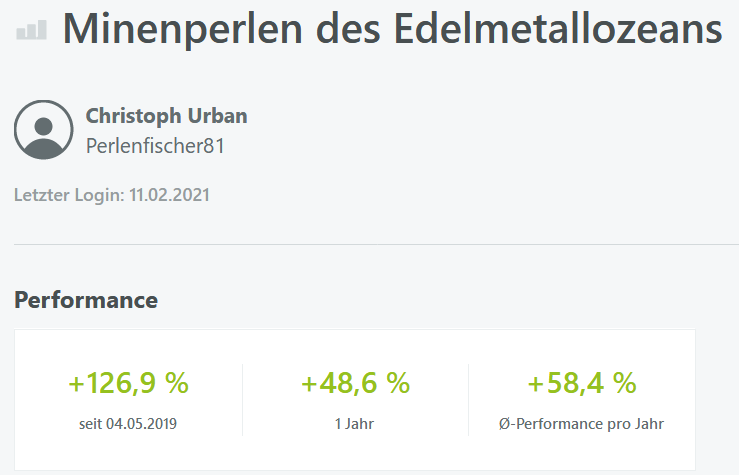Click the bar chart icon beside the title
The height and width of the screenshot is (475, 739).
(31, 31)
